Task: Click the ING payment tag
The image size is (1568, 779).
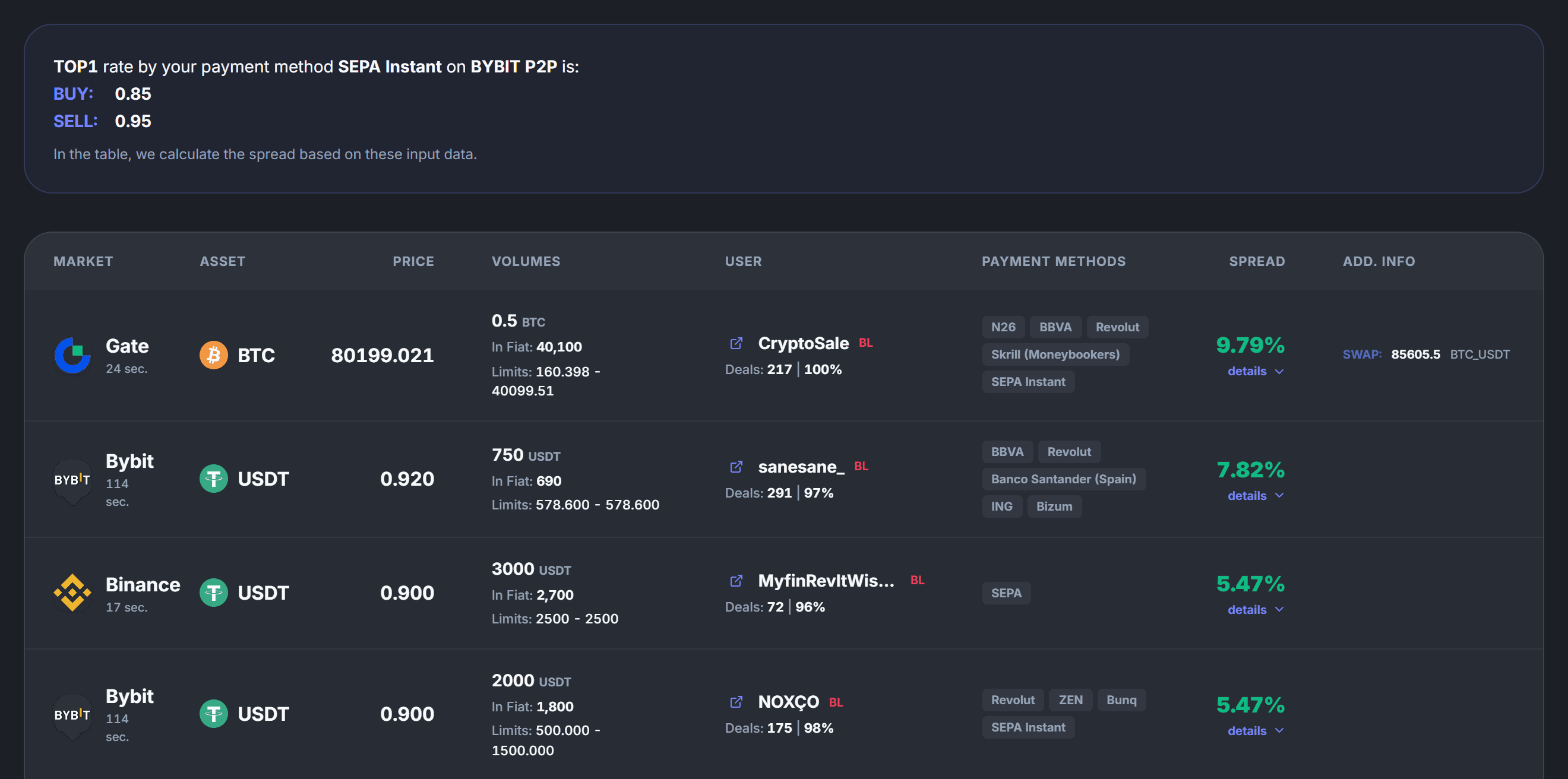Action: pos(1002,506)
